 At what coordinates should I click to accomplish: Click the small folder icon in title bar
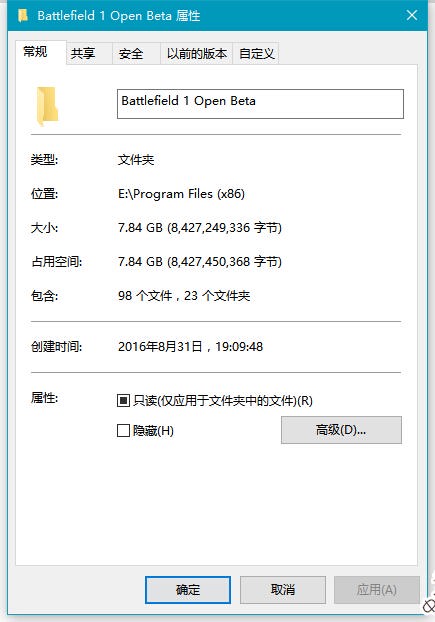(x=23, y=15)
